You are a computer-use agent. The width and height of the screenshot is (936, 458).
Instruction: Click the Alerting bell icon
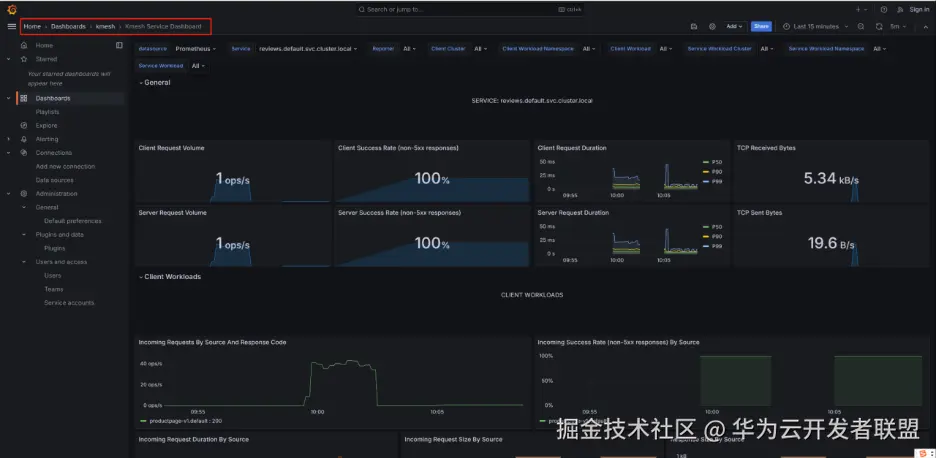(24, 139)
